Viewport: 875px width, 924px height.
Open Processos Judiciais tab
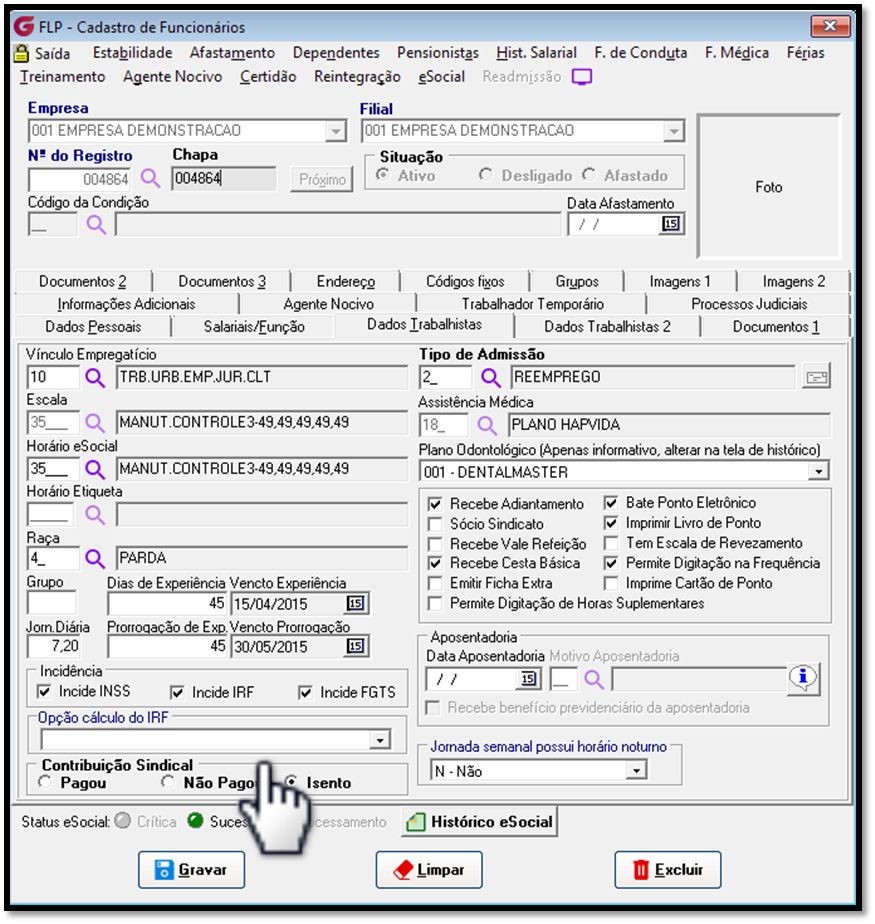(x=749, y=304)
